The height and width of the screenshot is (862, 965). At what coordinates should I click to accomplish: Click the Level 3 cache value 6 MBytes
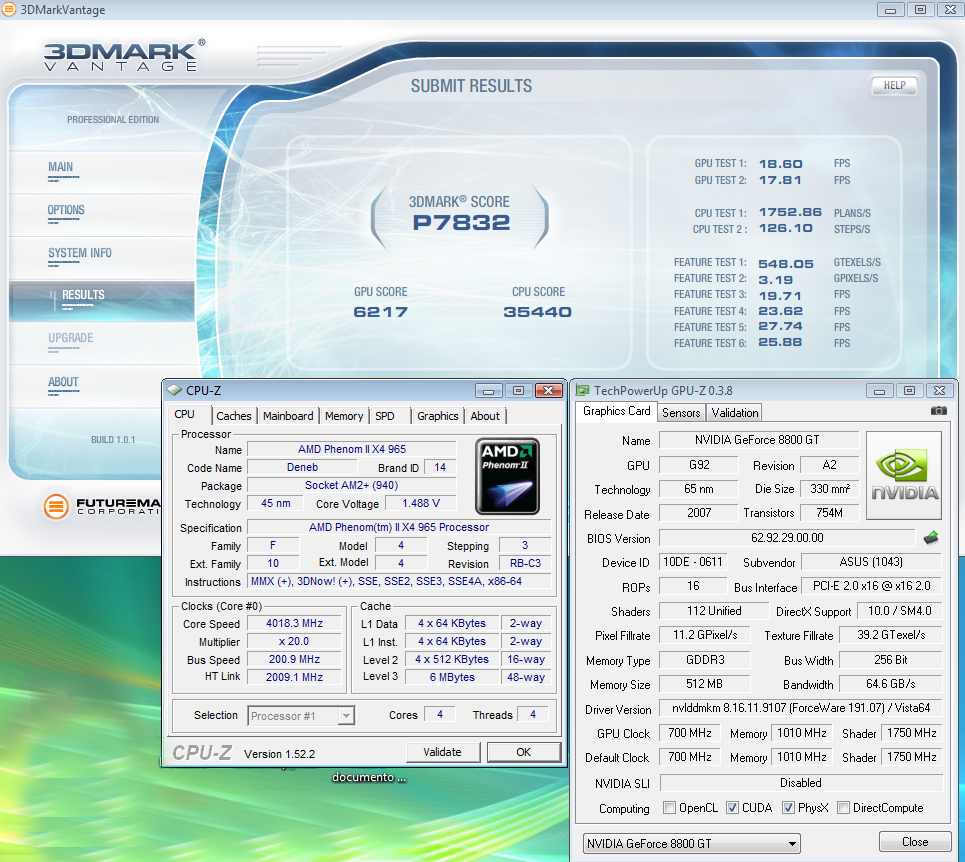click(x=452, y=677)
